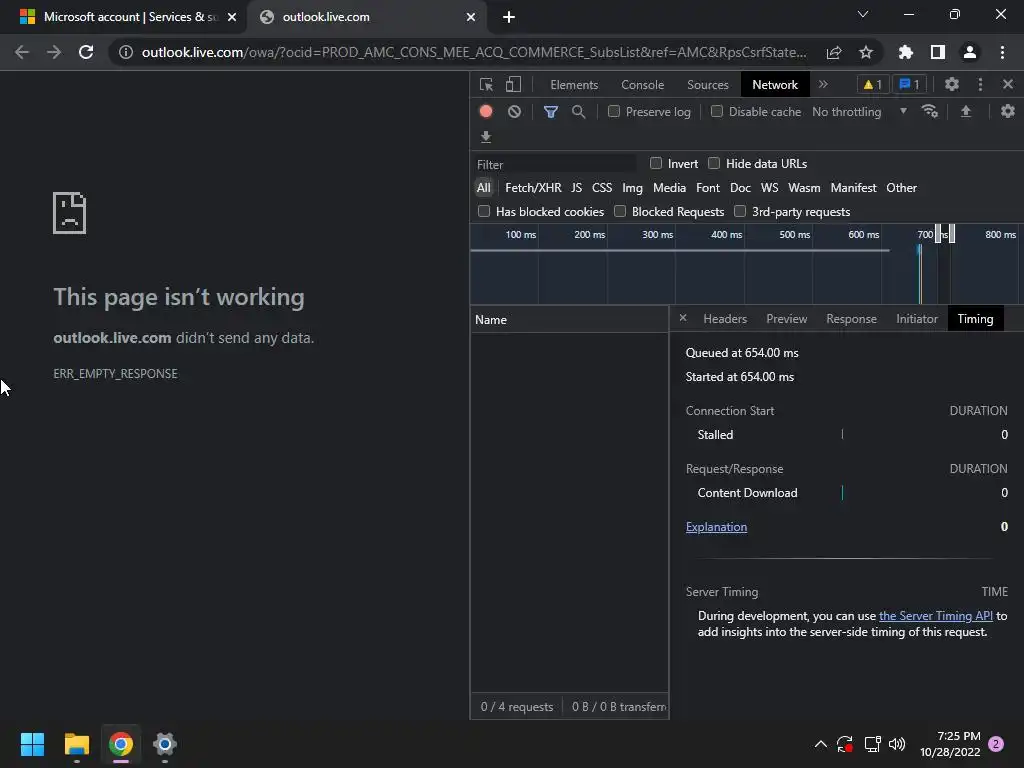Toggle Chrome side panel icon

click(938, 52)
